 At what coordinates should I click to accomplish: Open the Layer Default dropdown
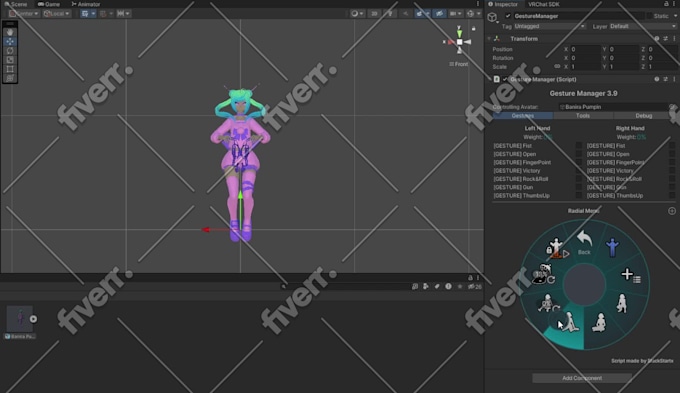point(643,26)
